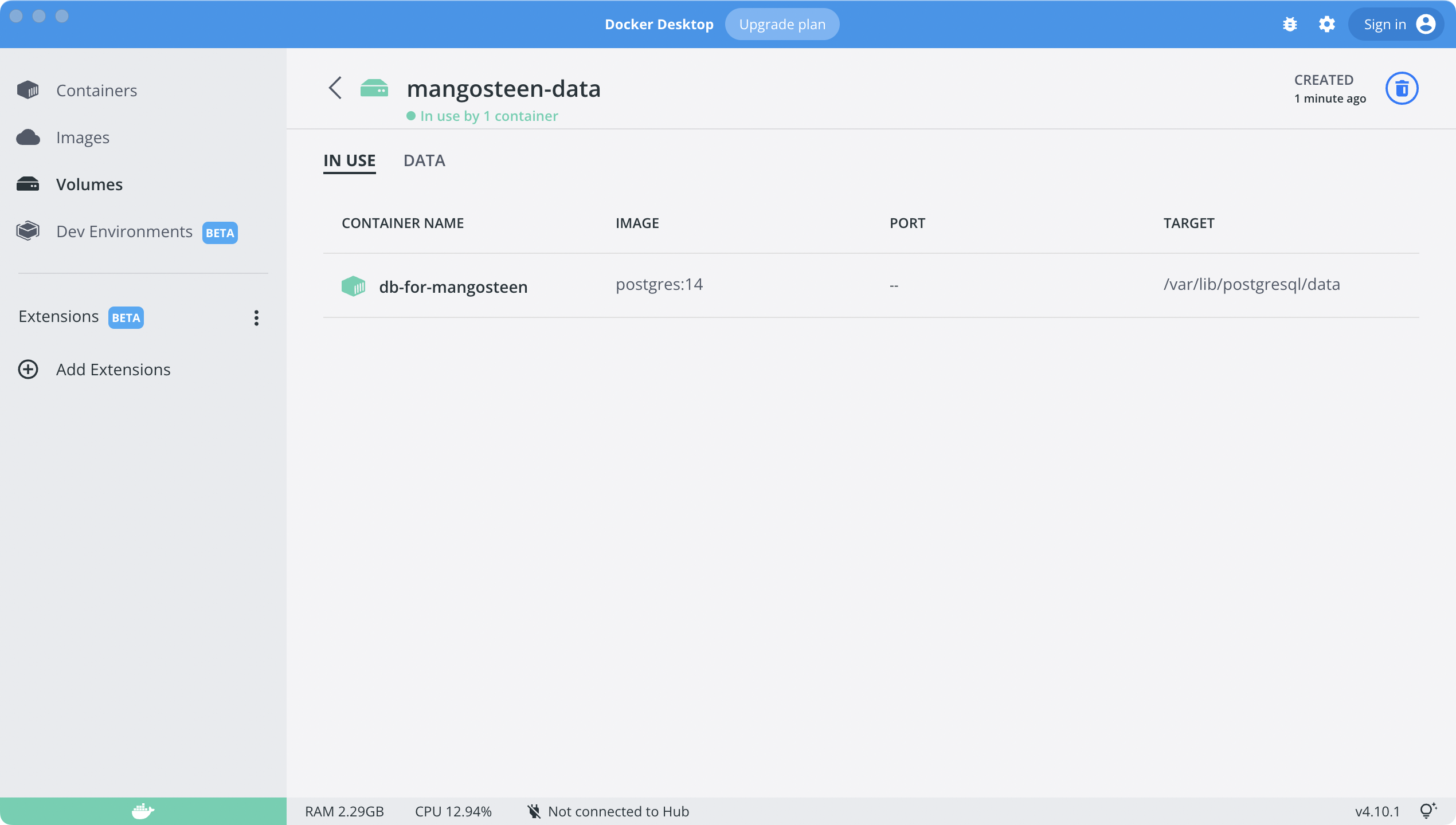Open the db-for-mangosteen container
1456x825 pixels.
coord(453,286)
